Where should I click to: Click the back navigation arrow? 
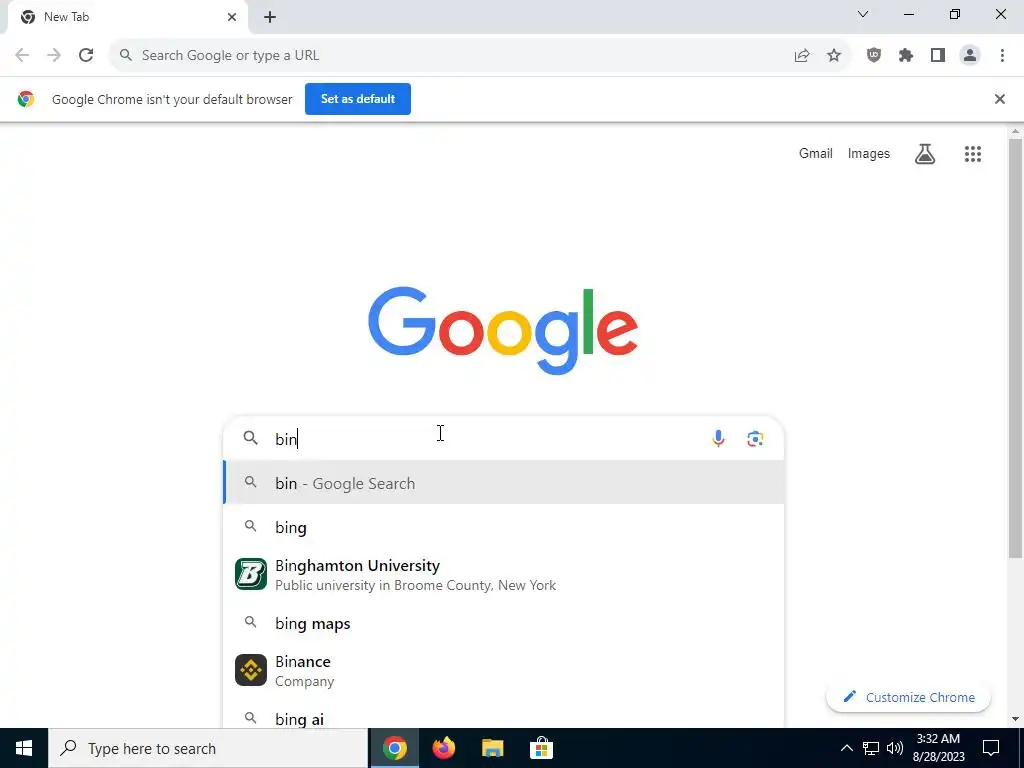pyautogui.click(x=22, y=56)
